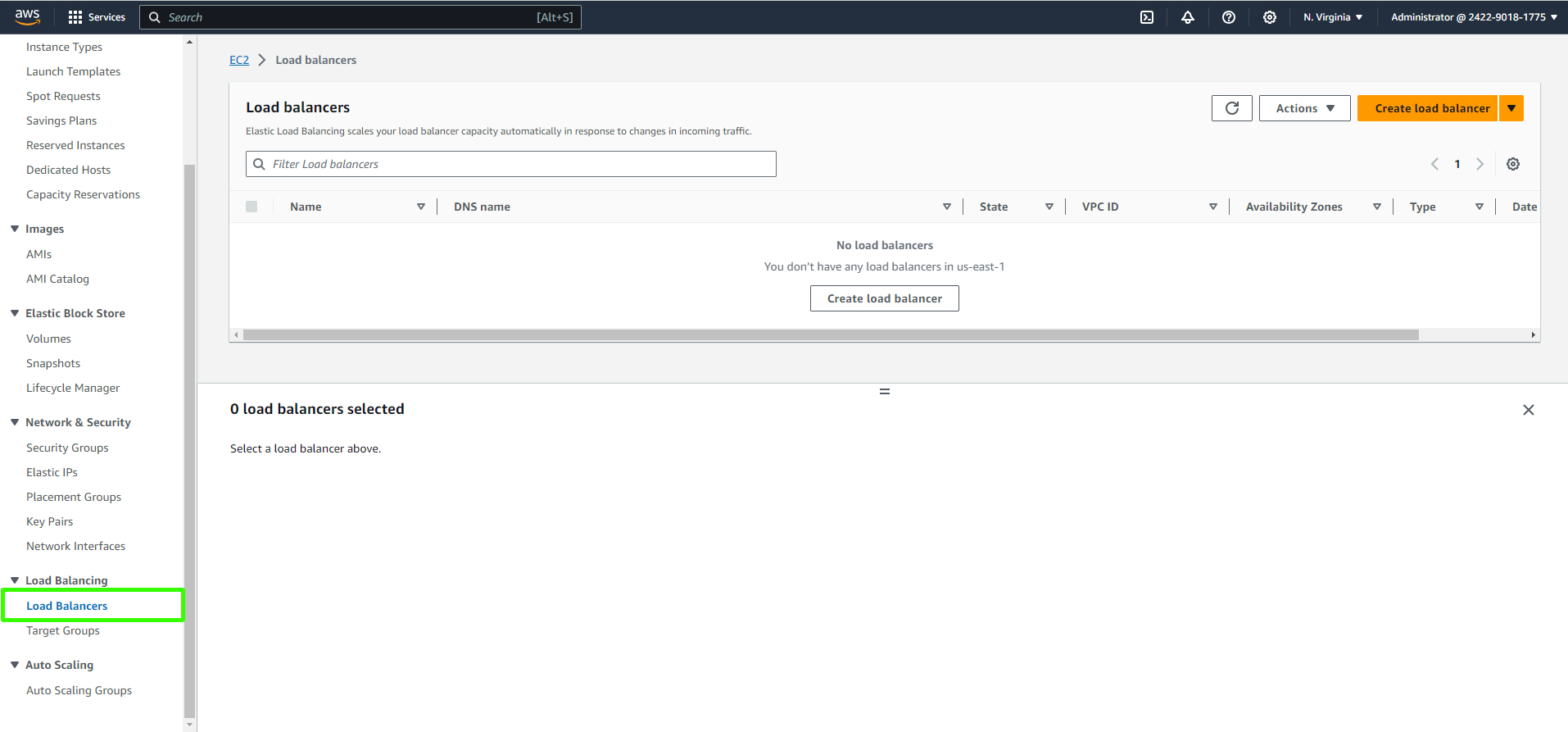Open Snapshots in sidebar
This screenshot has height=732, width=1568.
[53, 363]
